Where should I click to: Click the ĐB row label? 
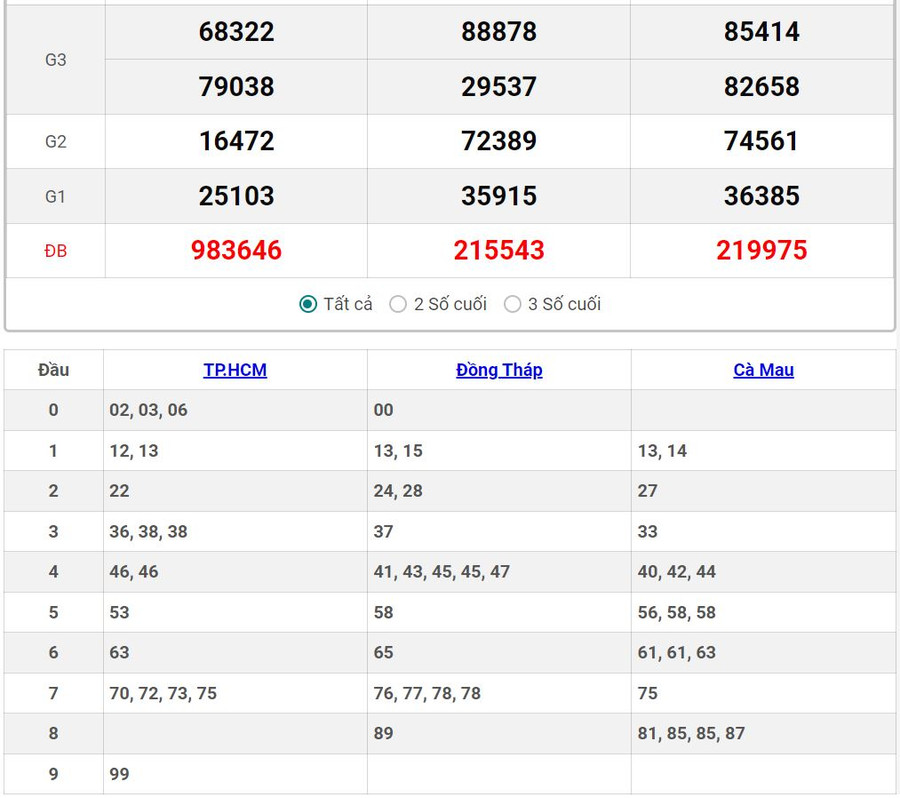pos(56,251)
